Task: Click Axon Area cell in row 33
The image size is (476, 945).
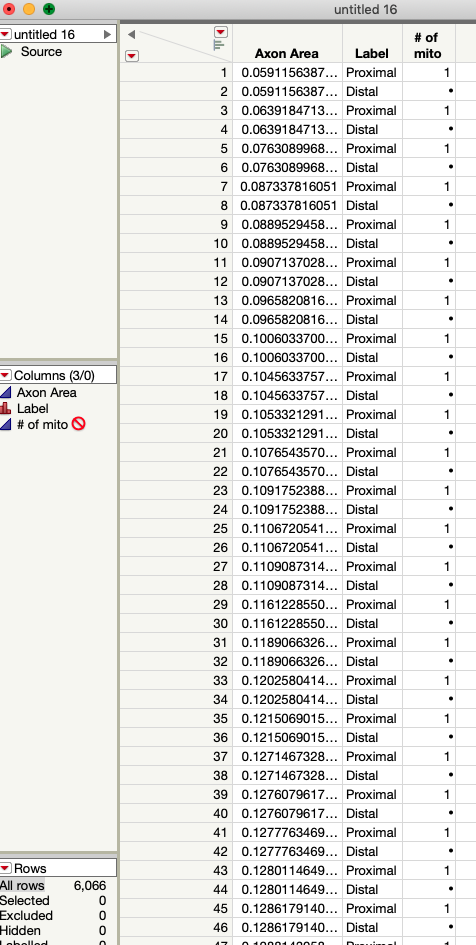Action: 288,680
